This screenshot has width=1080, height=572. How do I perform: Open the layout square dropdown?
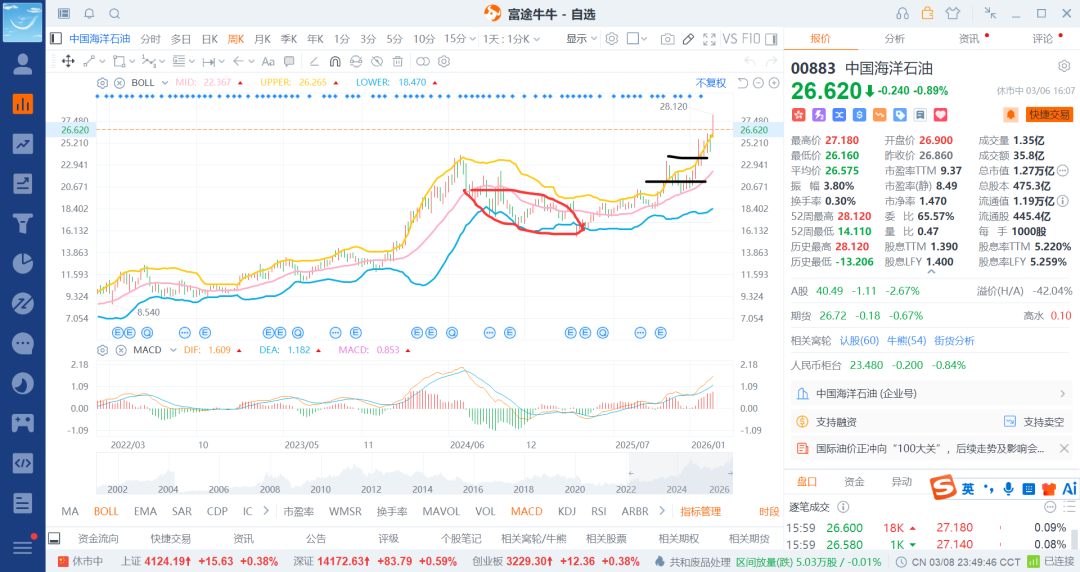(x=637, y=39)
